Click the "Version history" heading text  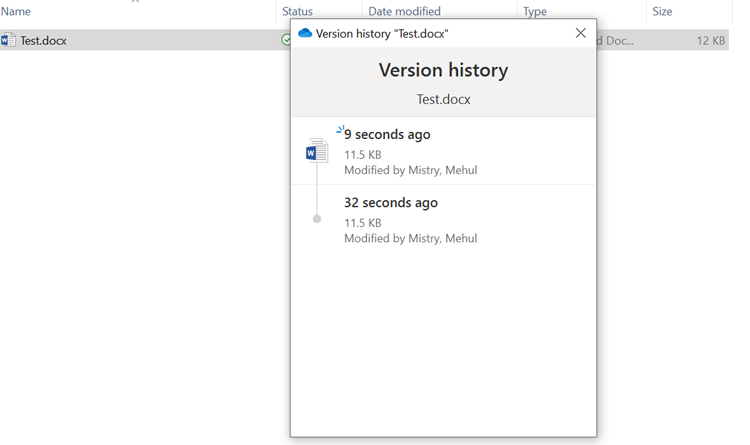point(443,71)
